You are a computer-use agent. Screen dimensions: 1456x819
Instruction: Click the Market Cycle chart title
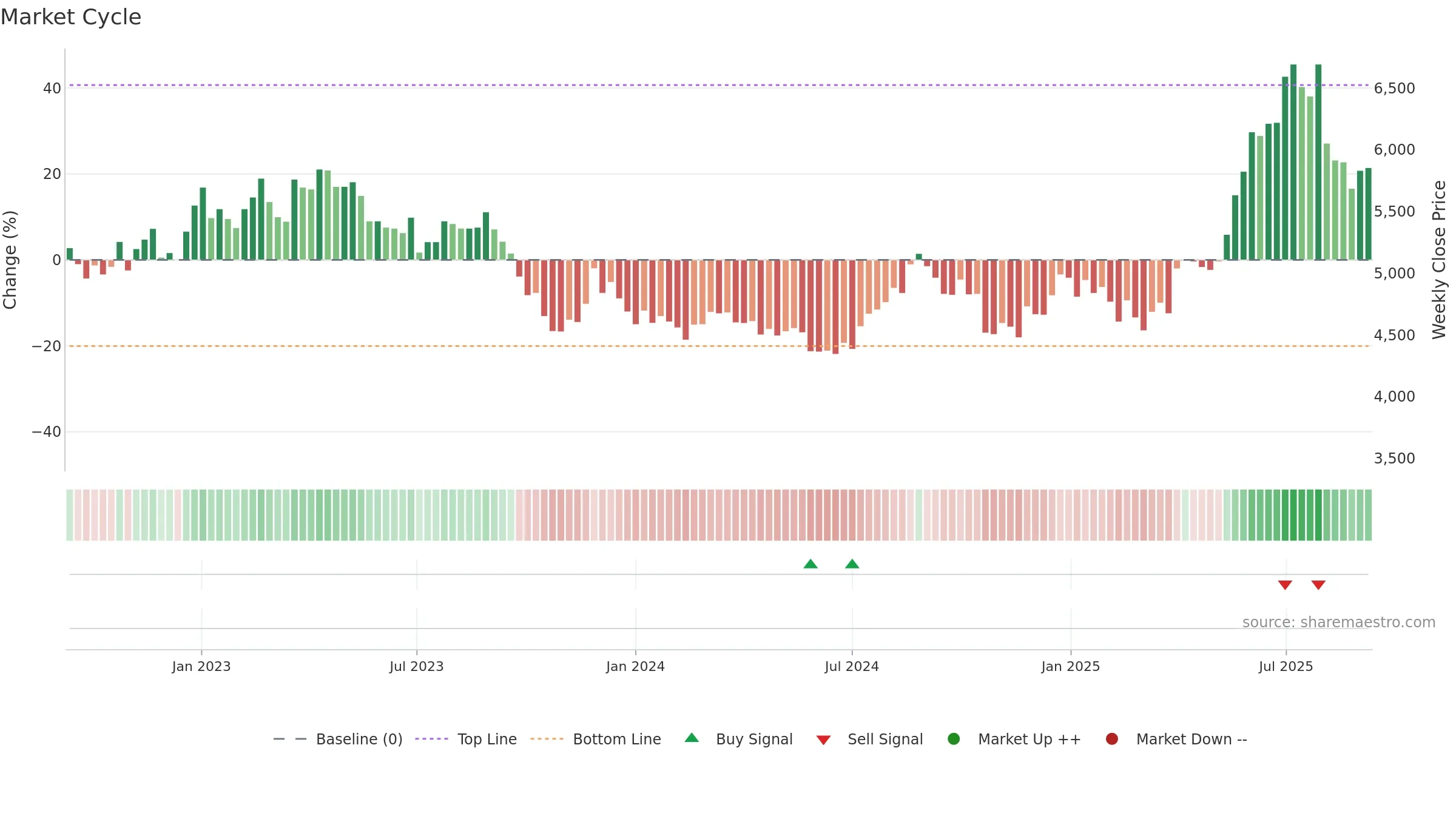[71, 17]
